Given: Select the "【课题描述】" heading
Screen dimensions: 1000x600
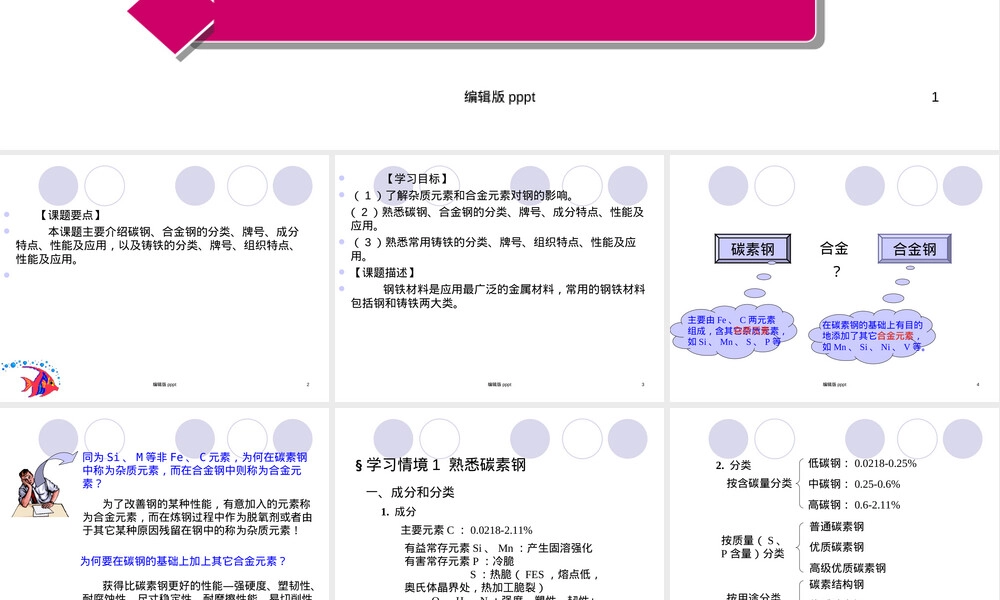Looking at the screenshot, I should click(385, 272).
